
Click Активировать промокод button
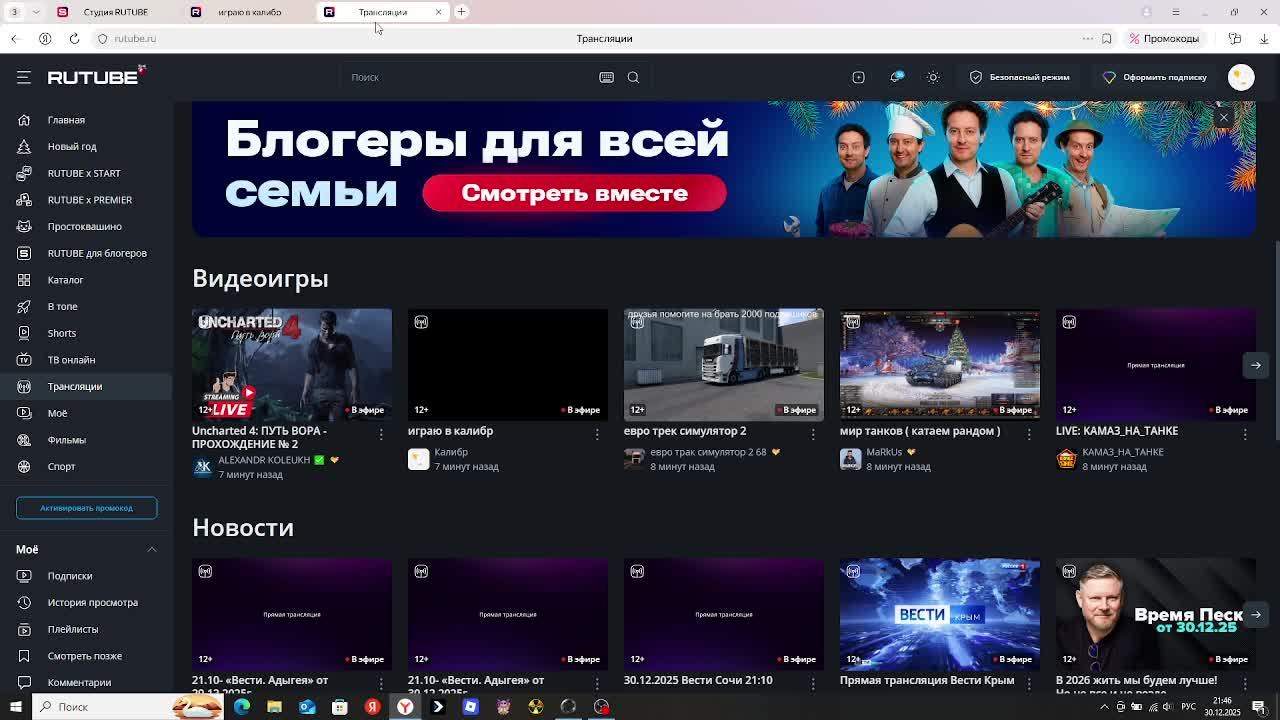(86, 508)
